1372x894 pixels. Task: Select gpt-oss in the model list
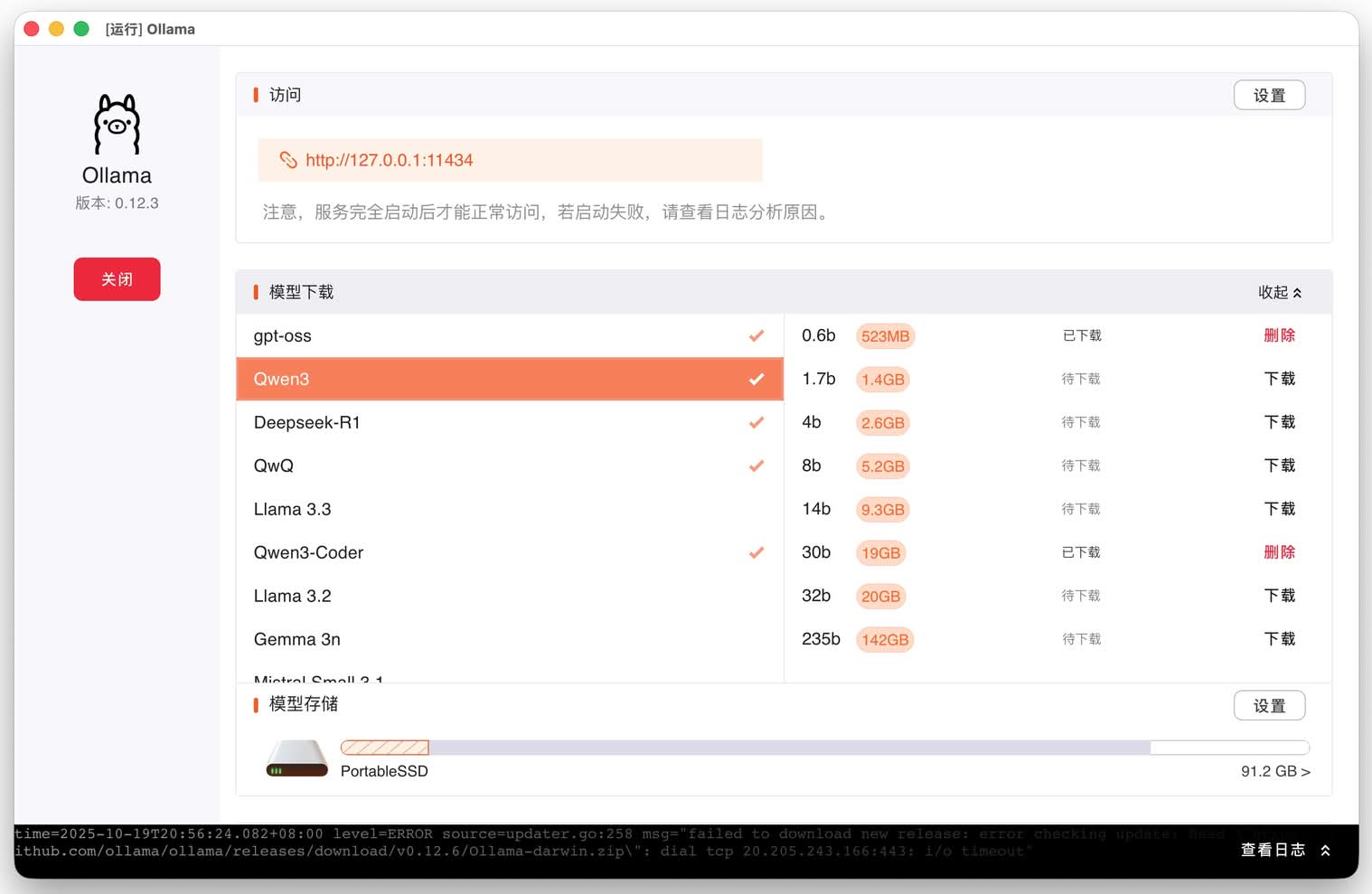tap(510, 335)
